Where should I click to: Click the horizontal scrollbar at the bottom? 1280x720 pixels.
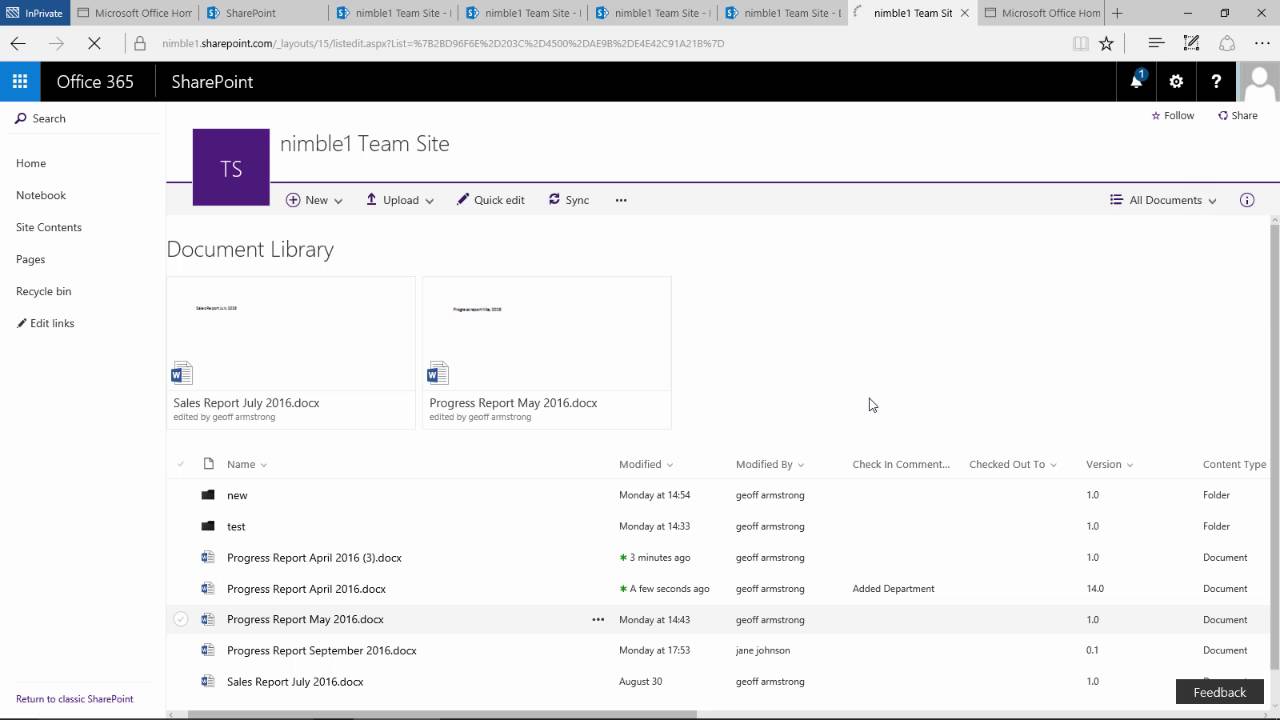coord(442,714)
